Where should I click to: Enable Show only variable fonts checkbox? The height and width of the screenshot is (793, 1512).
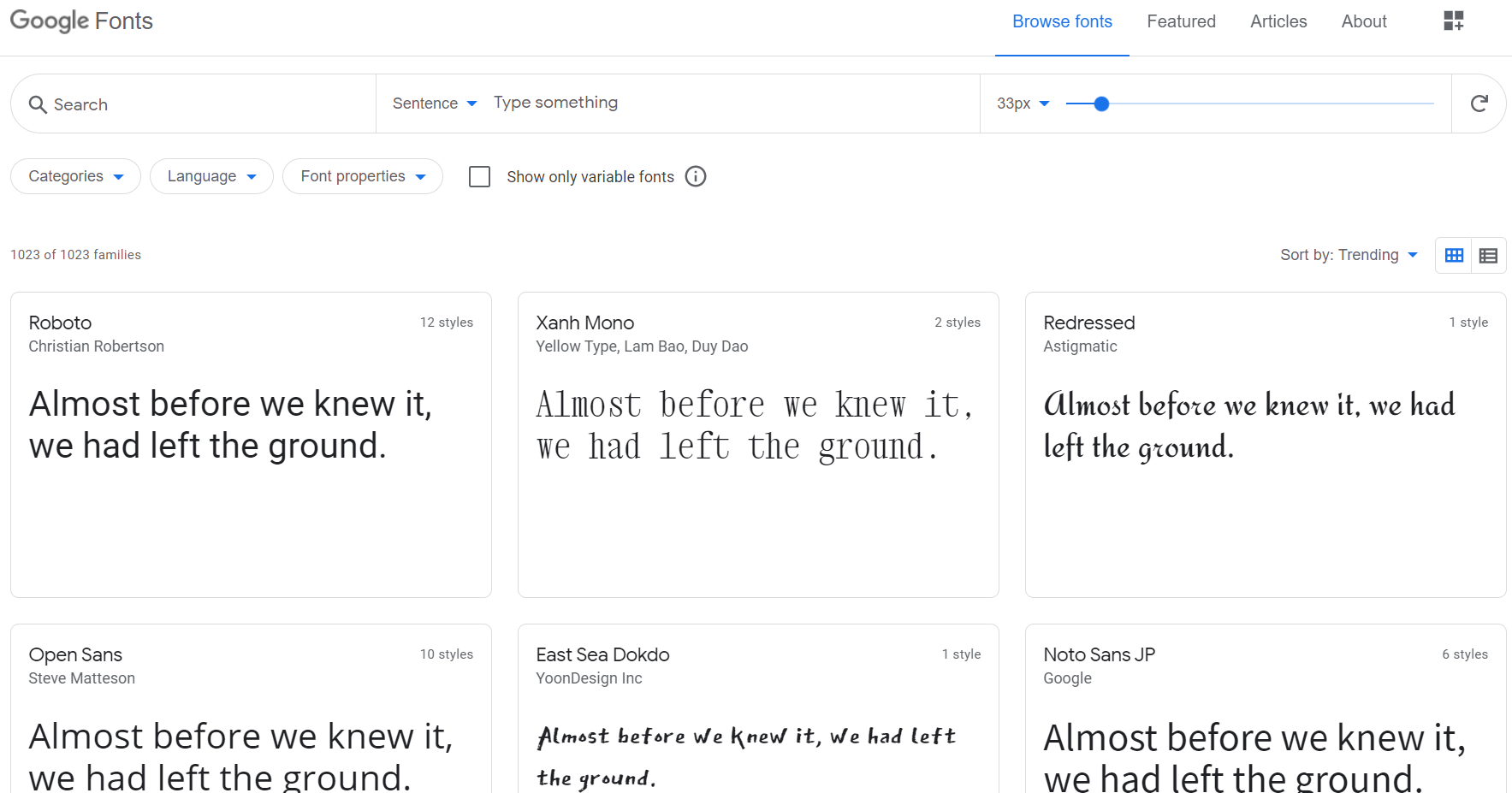480,176
